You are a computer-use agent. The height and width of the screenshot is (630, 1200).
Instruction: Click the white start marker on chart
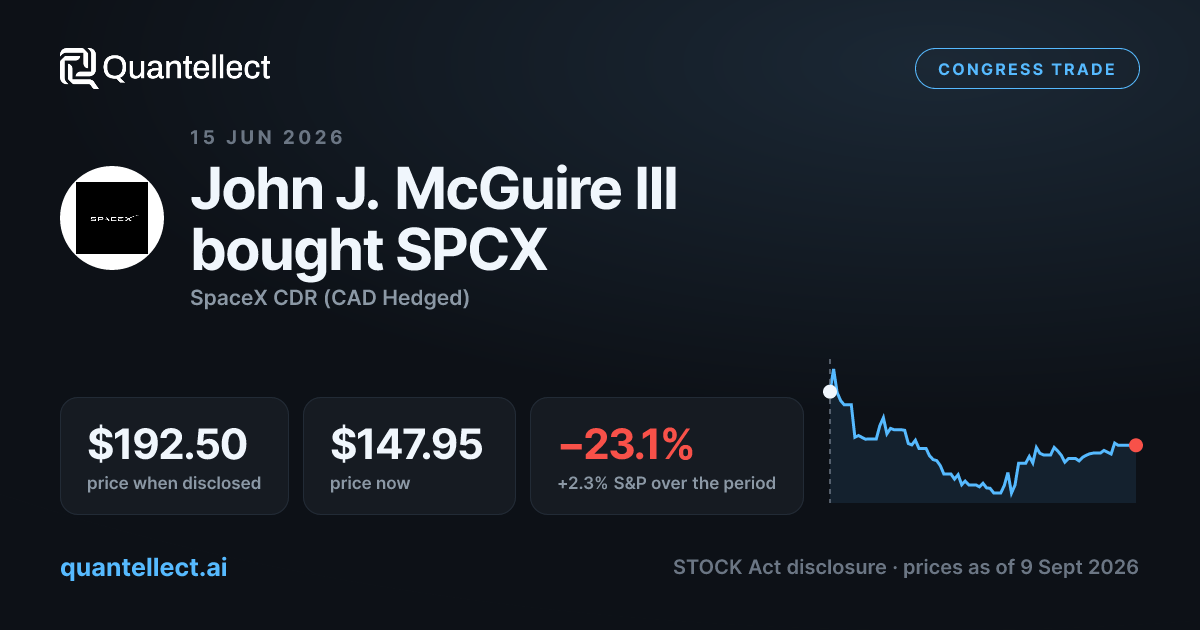[x=829, y=391]
